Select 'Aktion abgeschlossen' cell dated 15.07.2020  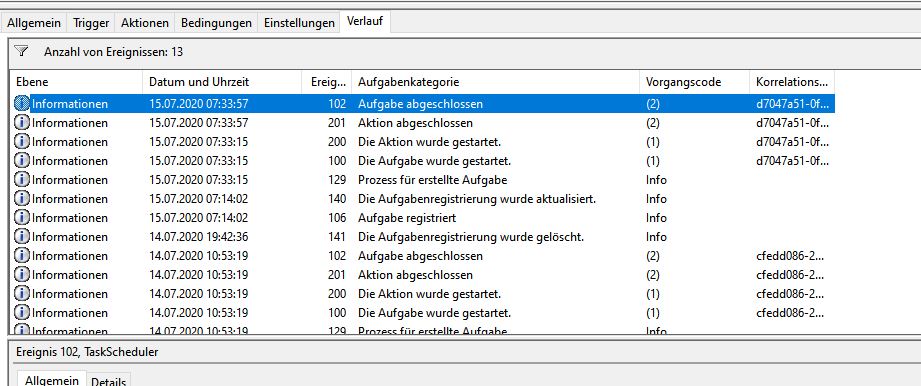415,123
